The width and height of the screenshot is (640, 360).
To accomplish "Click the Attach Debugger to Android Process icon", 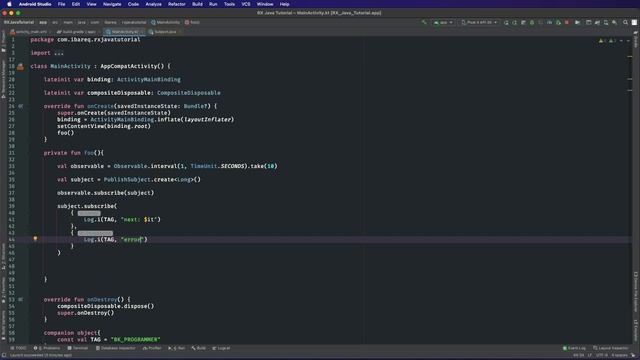I will 558,22.
